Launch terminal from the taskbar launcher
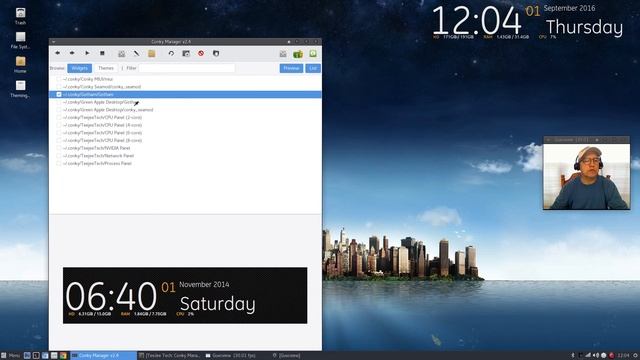The width and height of the screenshot is (640, 360). click(36, 356)
